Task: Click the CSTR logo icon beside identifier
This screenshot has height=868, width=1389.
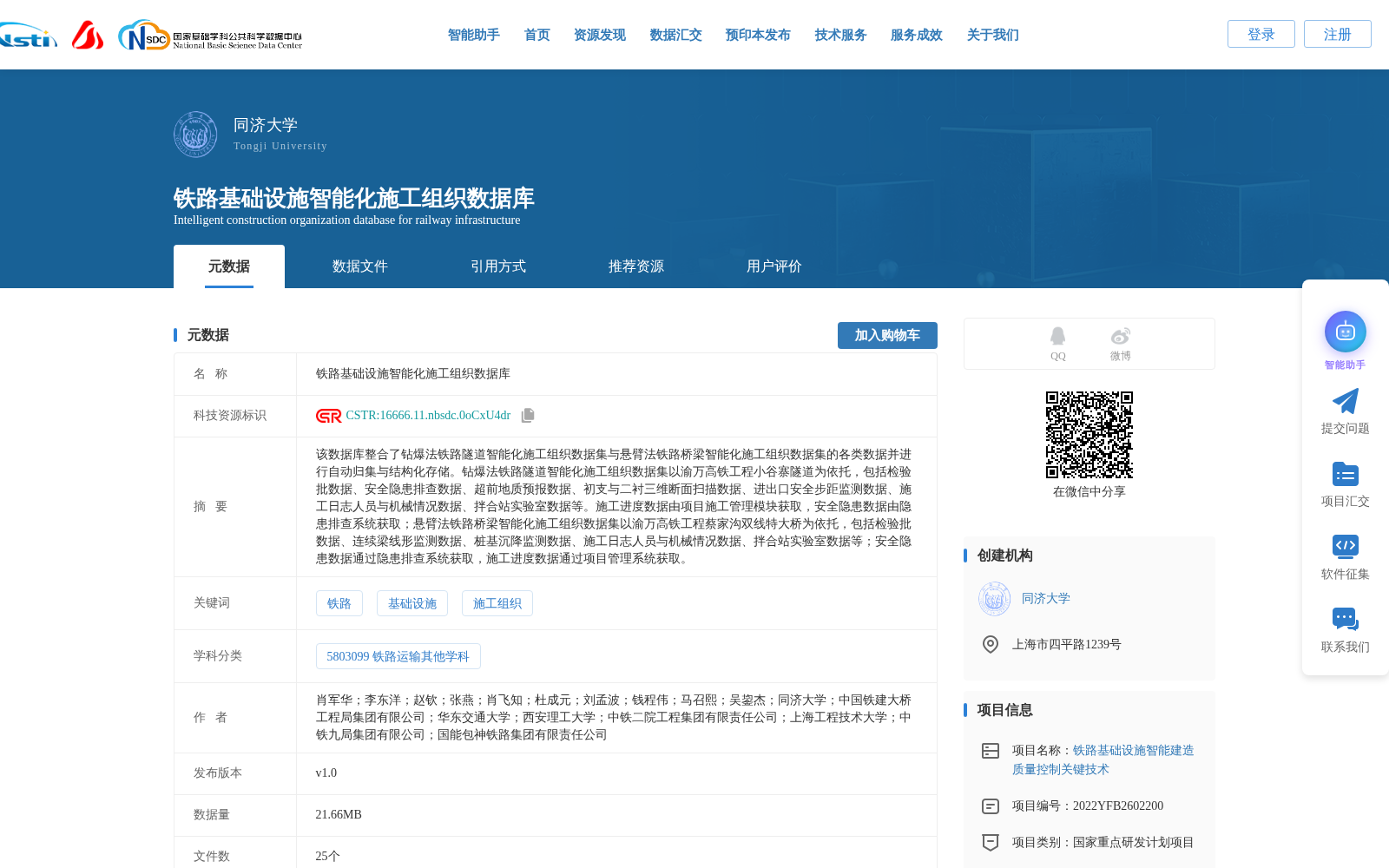Action: click(x=328, y=416)
